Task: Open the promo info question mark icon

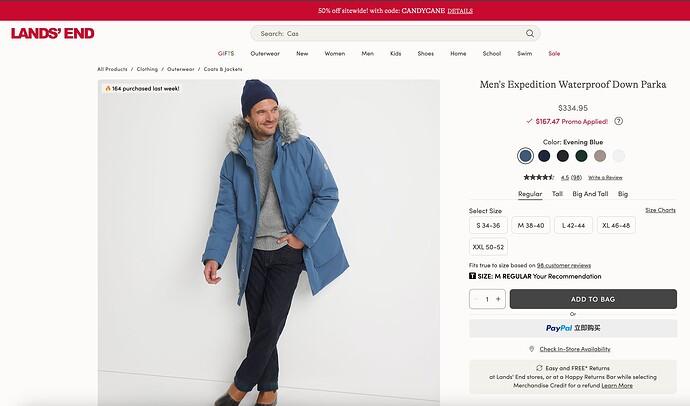Action: 618,121
